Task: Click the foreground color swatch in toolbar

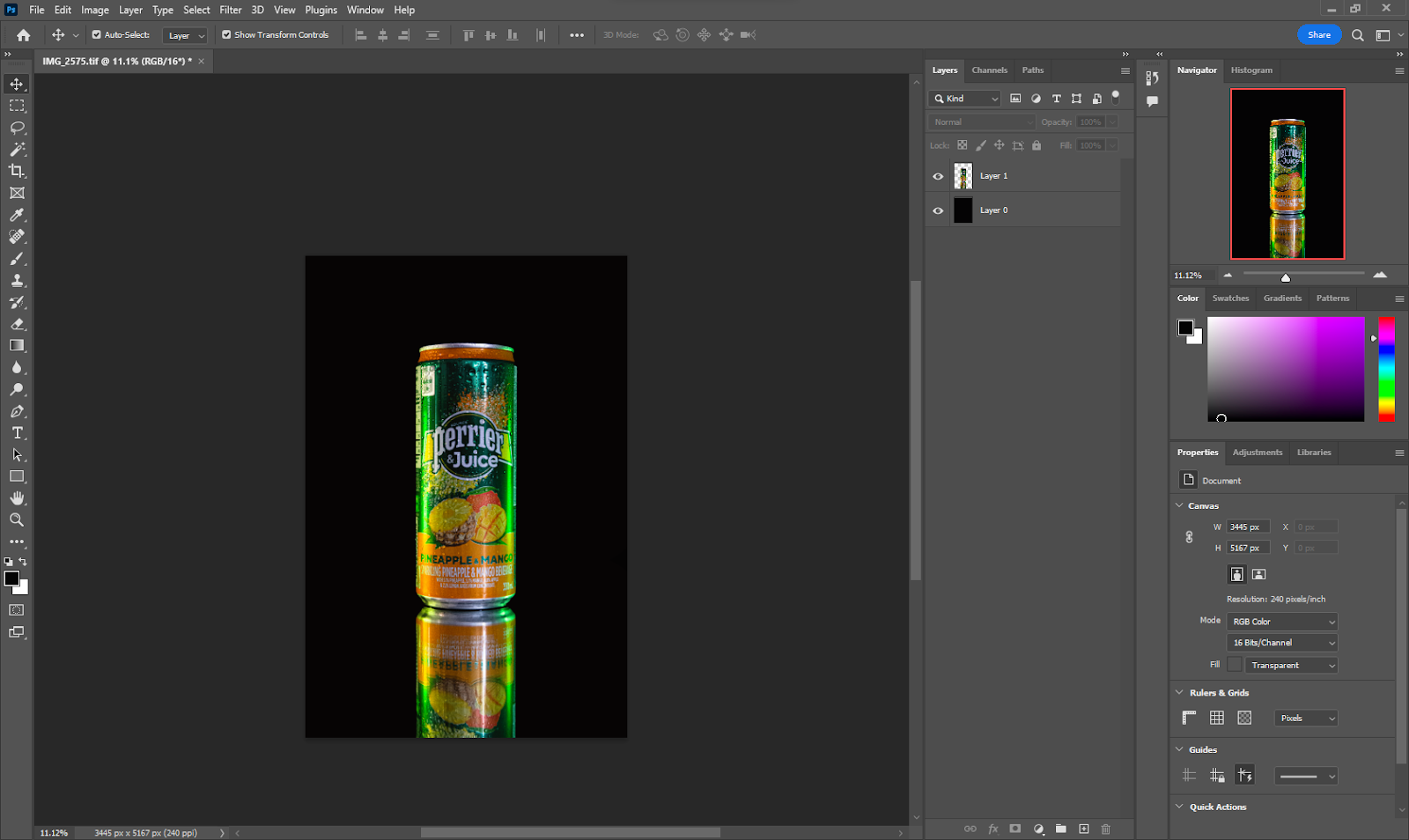Action: pos(11,578)
